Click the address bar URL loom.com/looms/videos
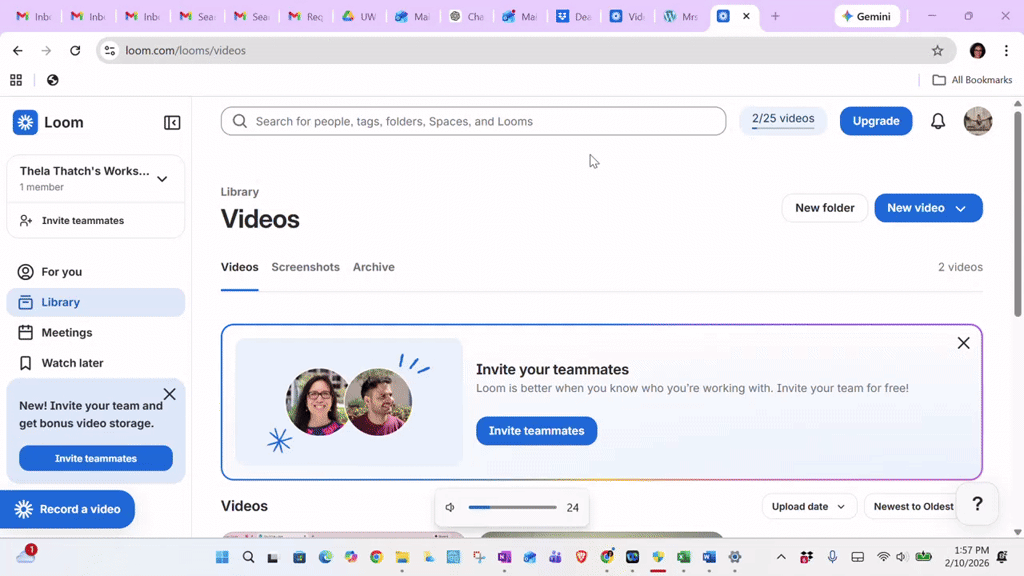 [185, 50]
